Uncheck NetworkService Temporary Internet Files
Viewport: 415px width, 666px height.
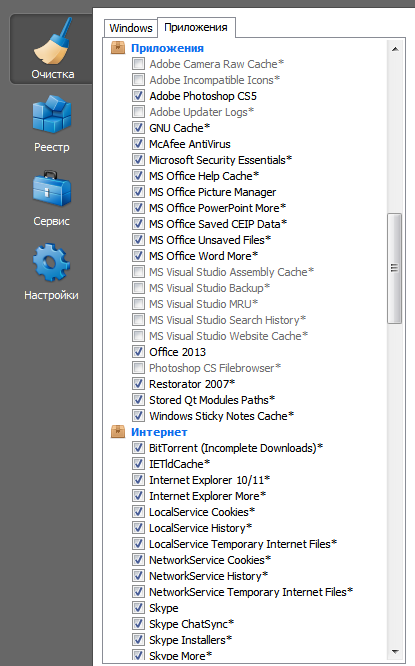pos(138,592)
